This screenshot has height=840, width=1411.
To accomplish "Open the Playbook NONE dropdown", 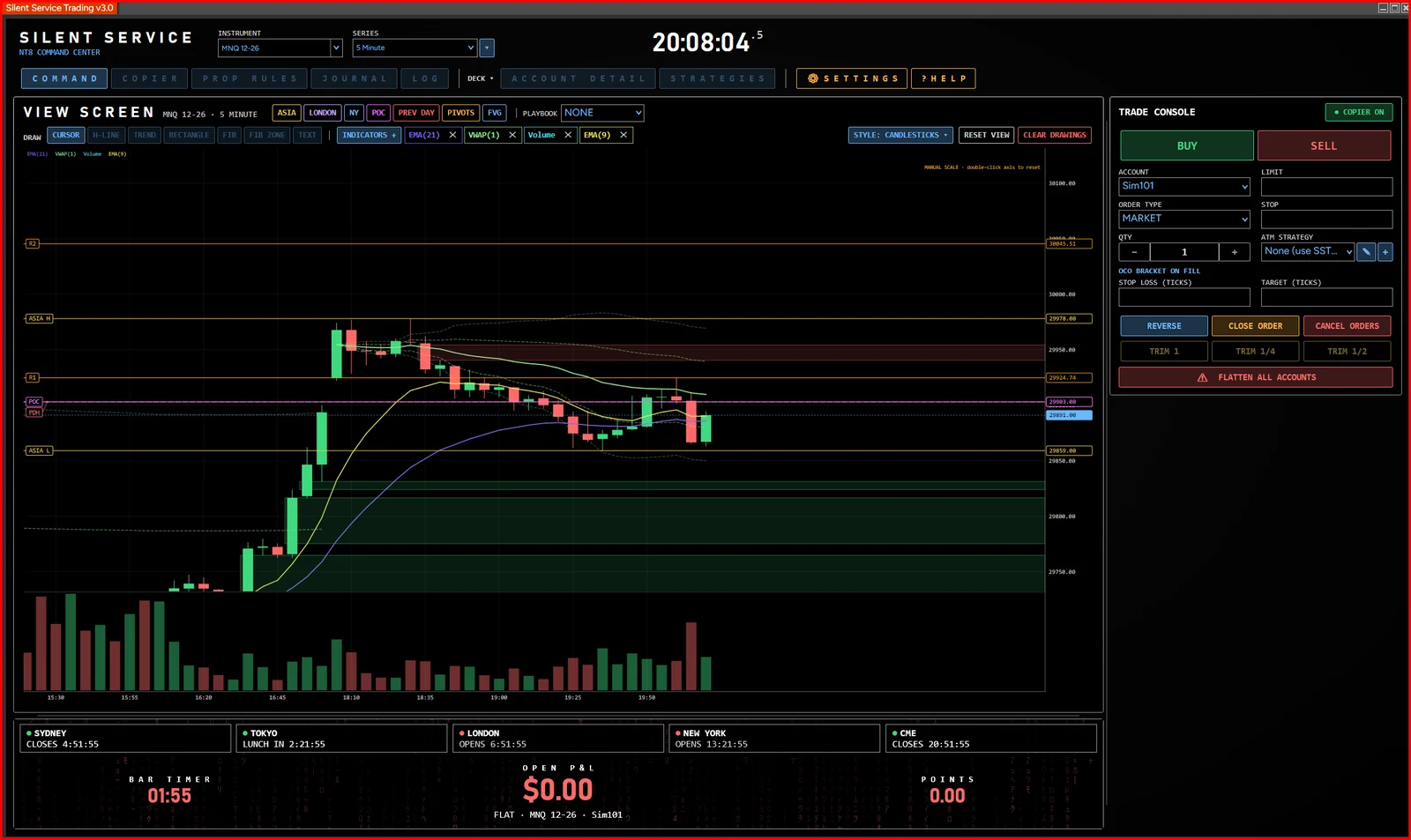I will 602,113.
